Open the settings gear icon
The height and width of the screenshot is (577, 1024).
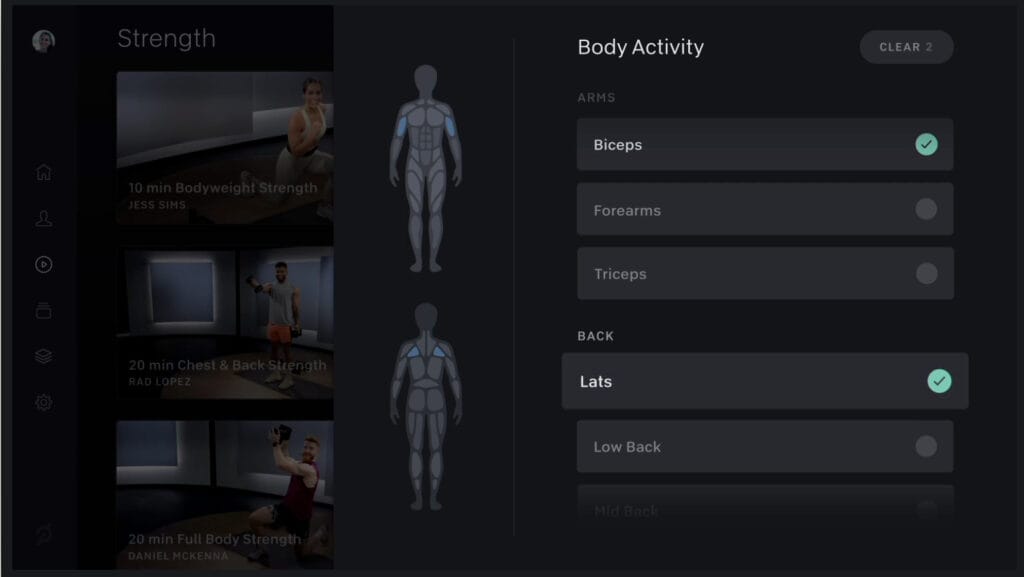[x=44, y=402]
